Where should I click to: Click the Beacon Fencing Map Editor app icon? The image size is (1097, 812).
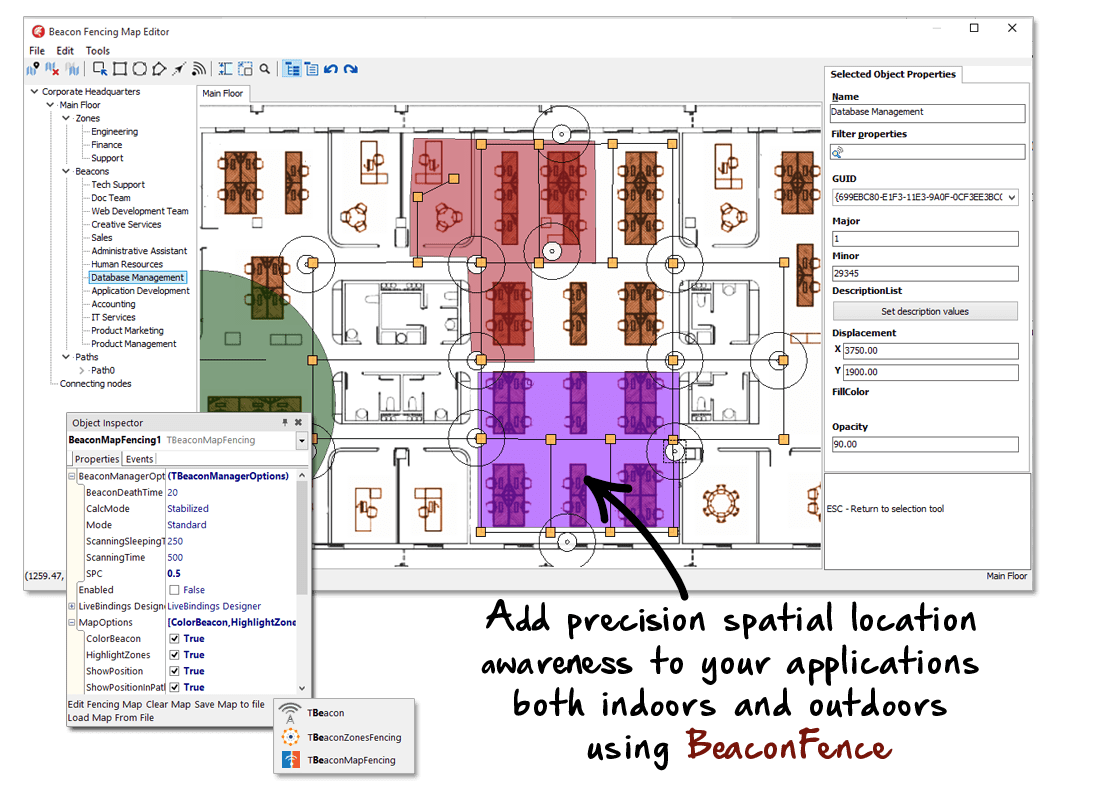click(38, 31)
